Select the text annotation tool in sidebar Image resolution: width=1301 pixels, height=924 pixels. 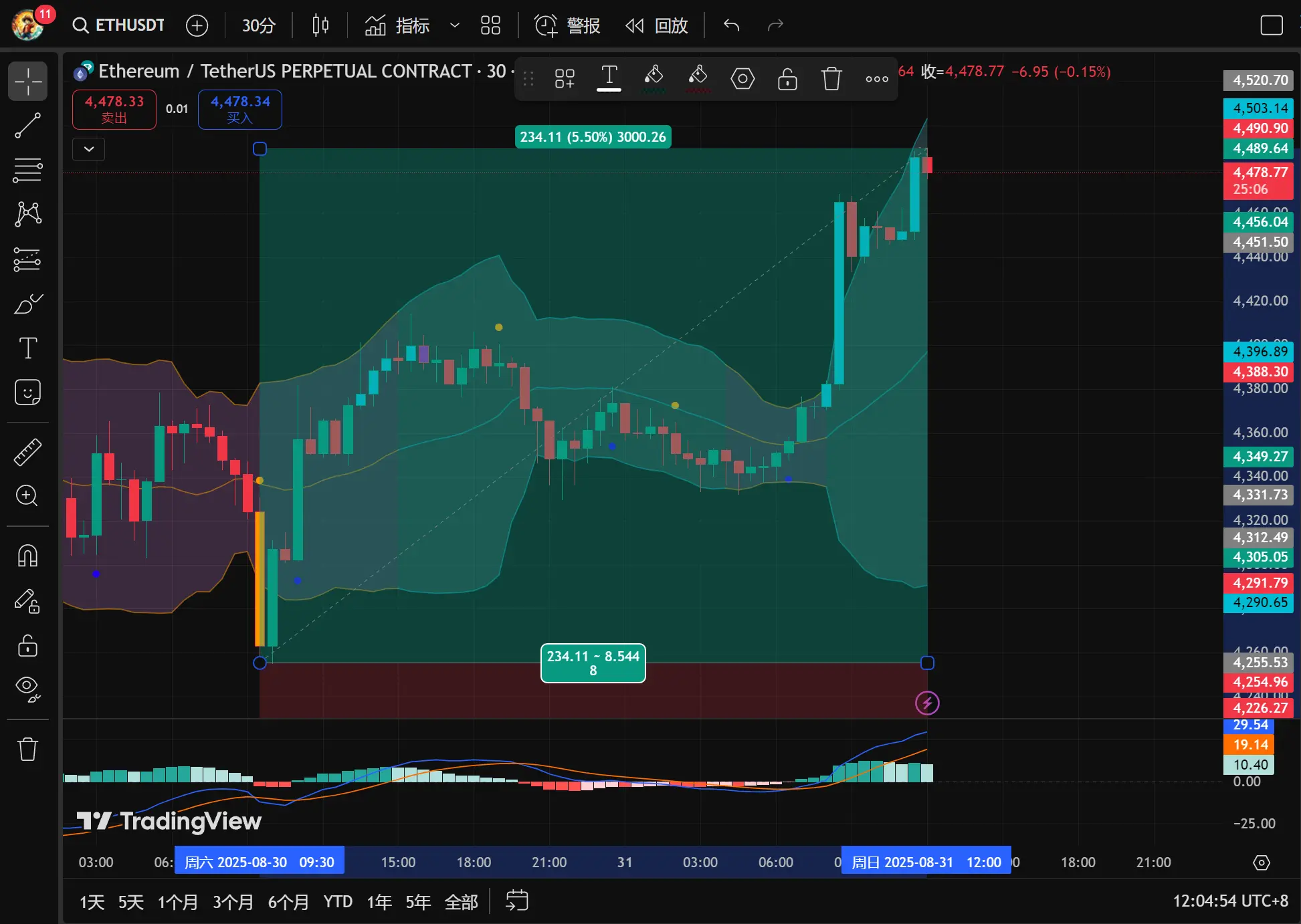[x=27, y=348]
